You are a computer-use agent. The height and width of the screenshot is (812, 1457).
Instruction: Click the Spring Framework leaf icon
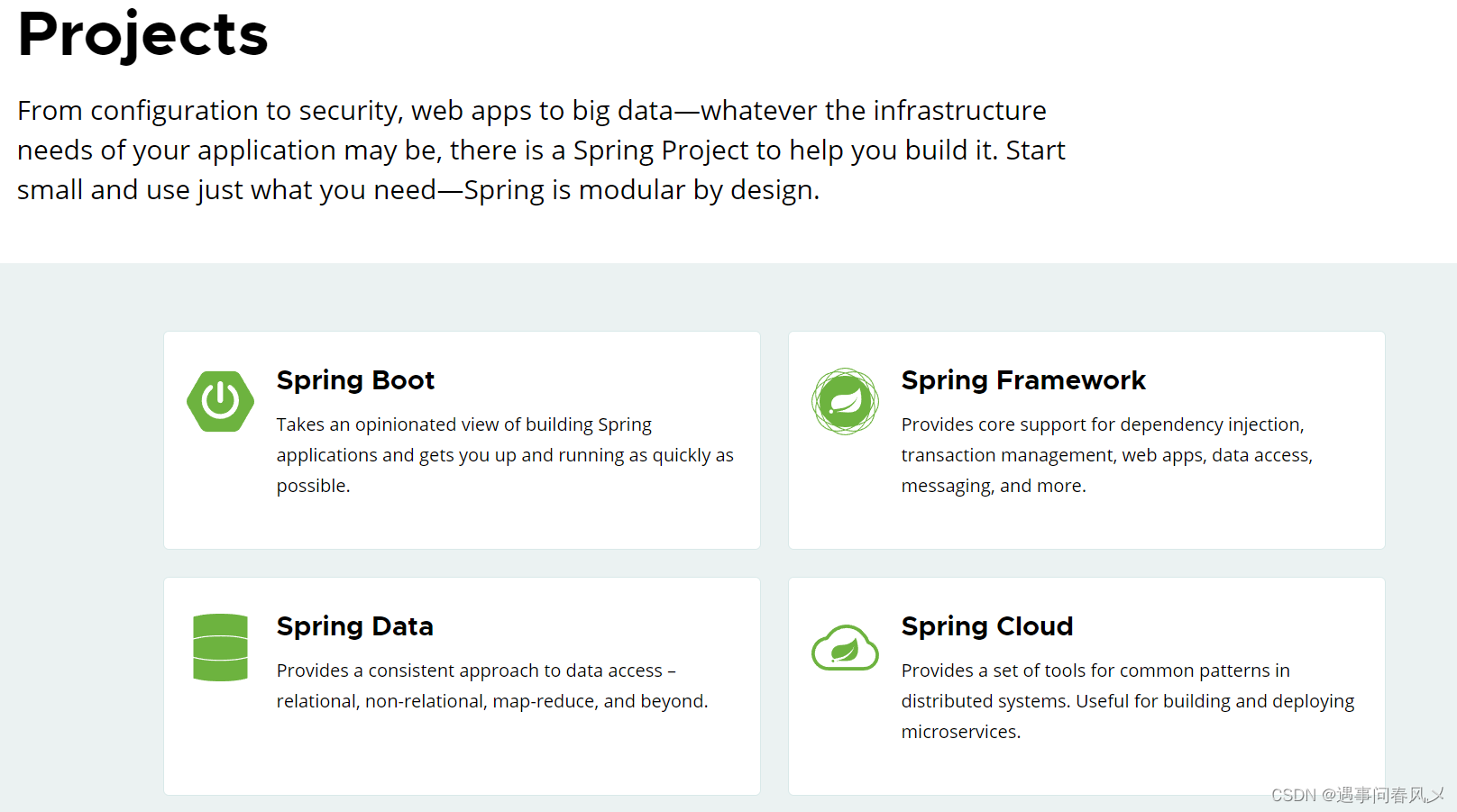(x=845, y=401)
